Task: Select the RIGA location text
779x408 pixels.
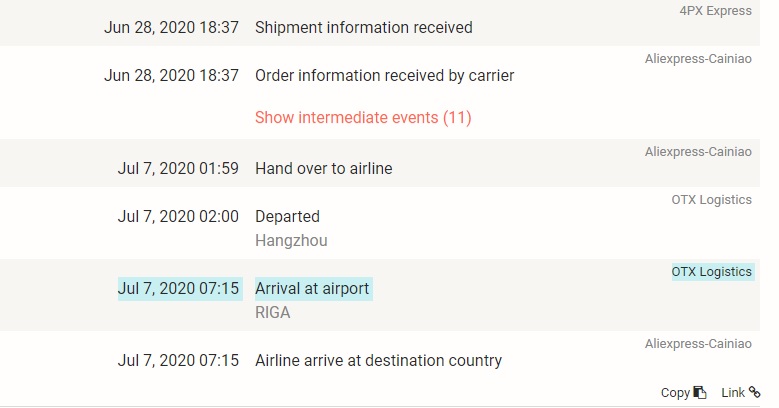Action: (x=272, y=313)
